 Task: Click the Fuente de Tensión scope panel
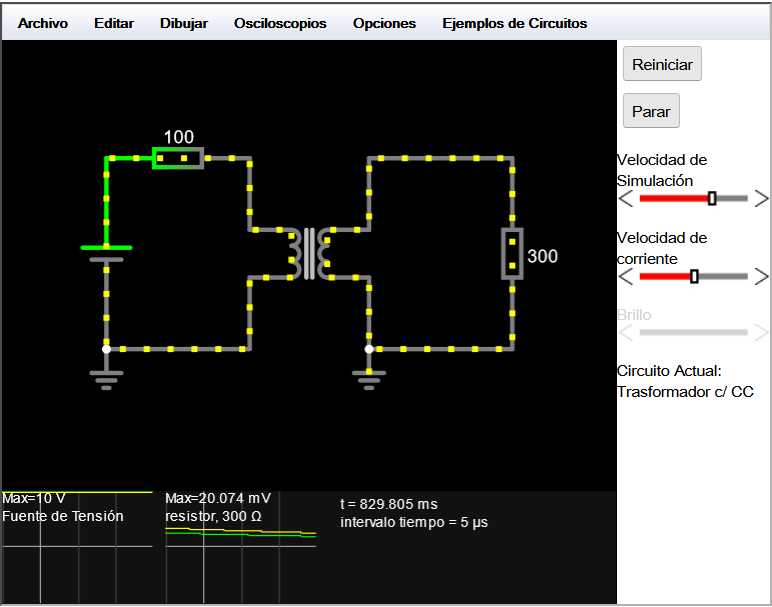77,546
